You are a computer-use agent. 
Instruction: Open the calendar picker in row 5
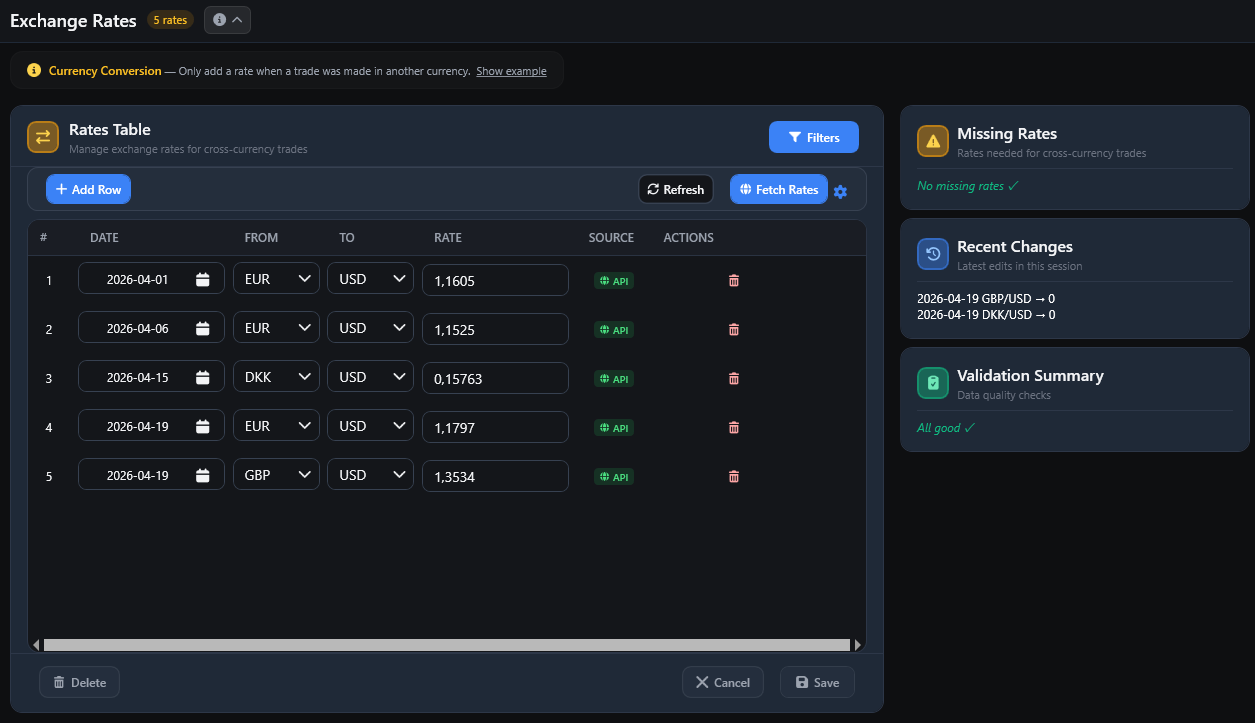[x=203, y=475]
